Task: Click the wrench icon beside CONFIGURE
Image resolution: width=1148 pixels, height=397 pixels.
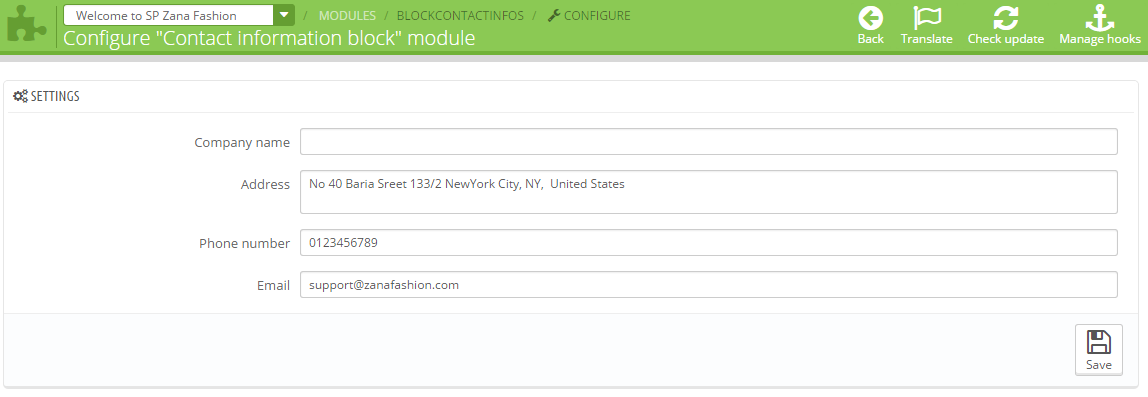Action: tap(554, 15)
